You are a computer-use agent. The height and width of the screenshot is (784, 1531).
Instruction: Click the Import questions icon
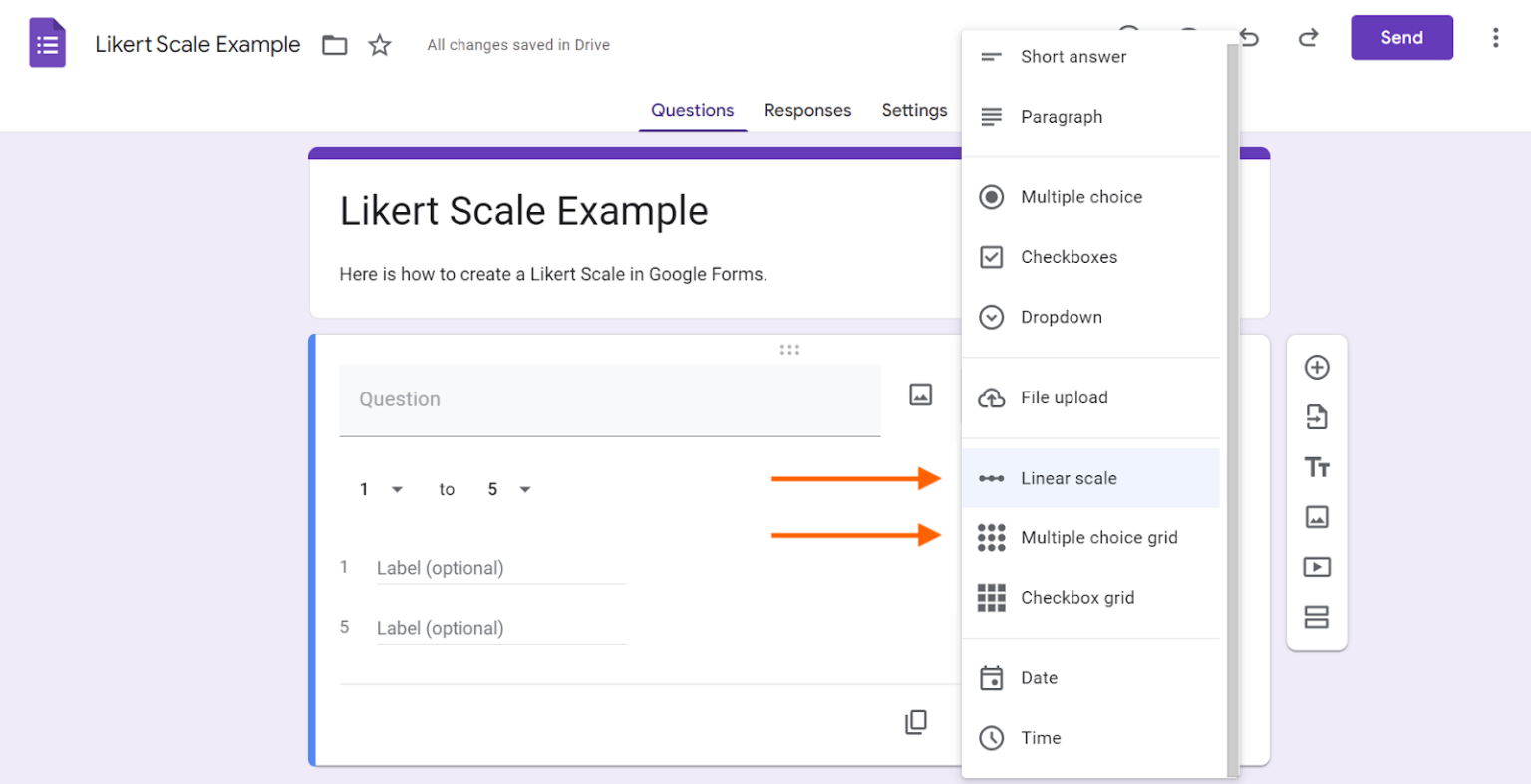[x=1317, y=417]
